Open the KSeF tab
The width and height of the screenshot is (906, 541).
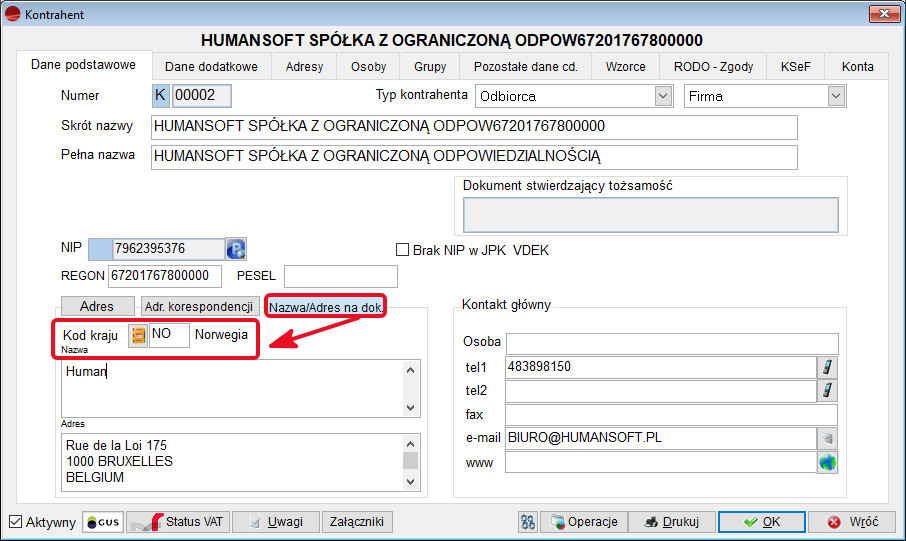796,66
